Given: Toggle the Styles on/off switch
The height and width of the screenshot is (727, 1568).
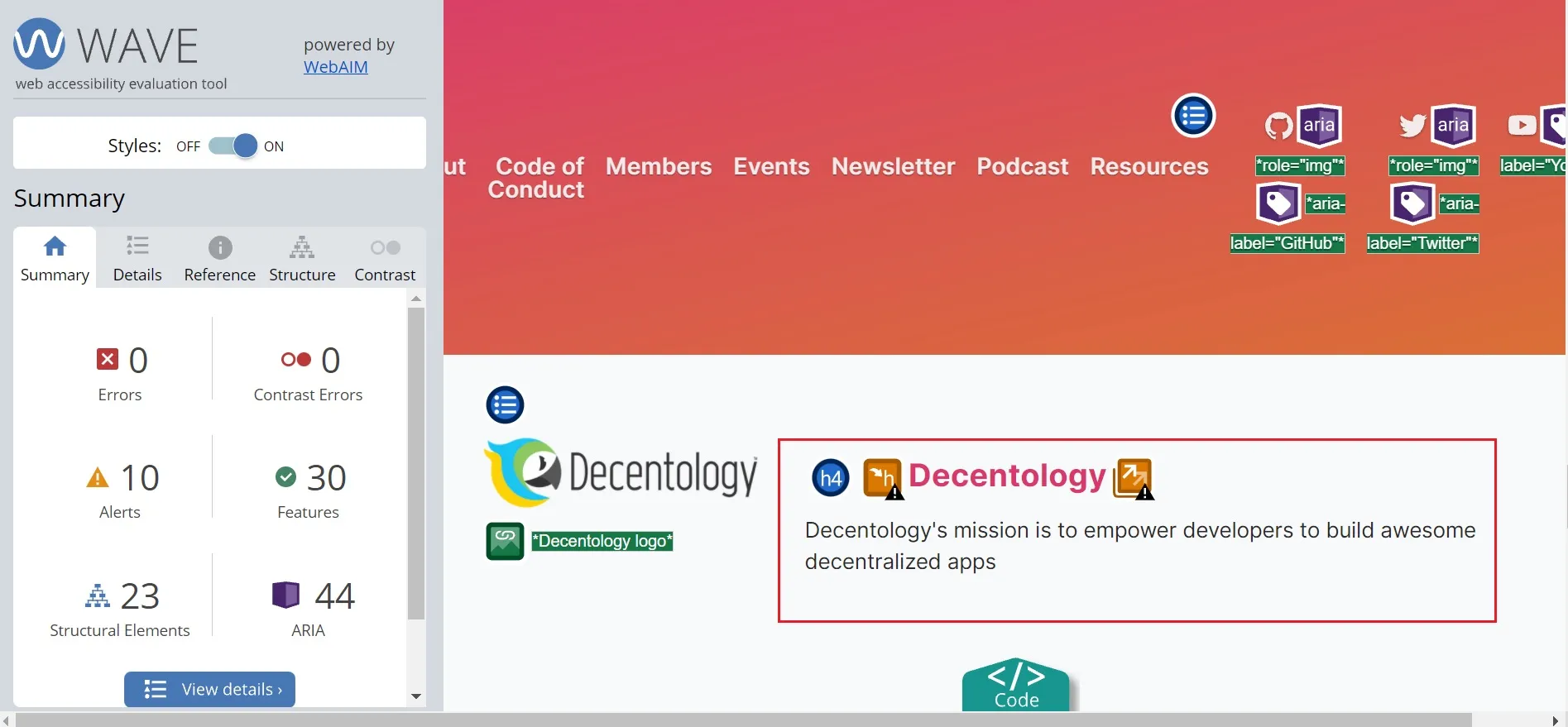Looking at the screenshot, I should 233,146.
